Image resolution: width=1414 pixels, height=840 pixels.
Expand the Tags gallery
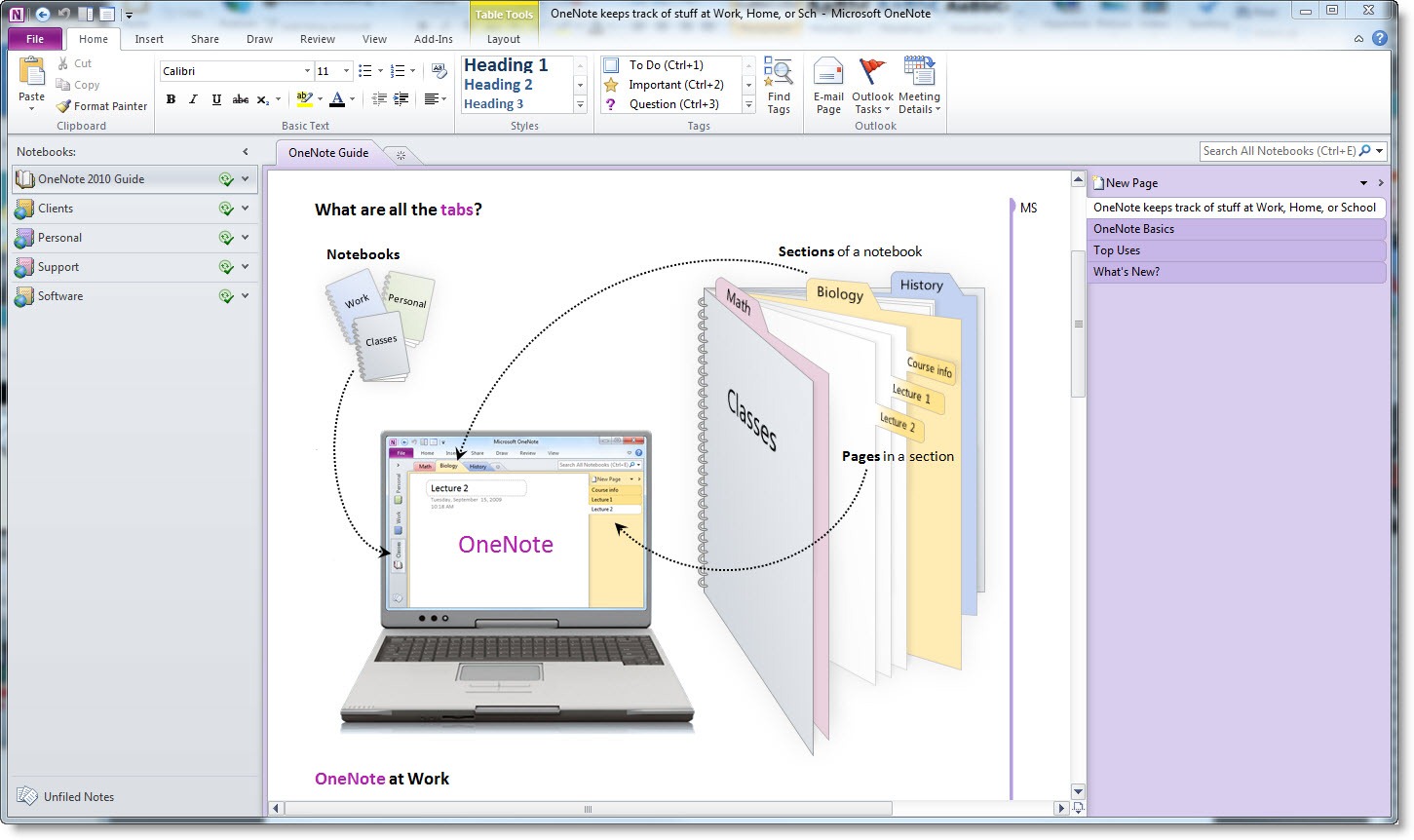[749, 104]
